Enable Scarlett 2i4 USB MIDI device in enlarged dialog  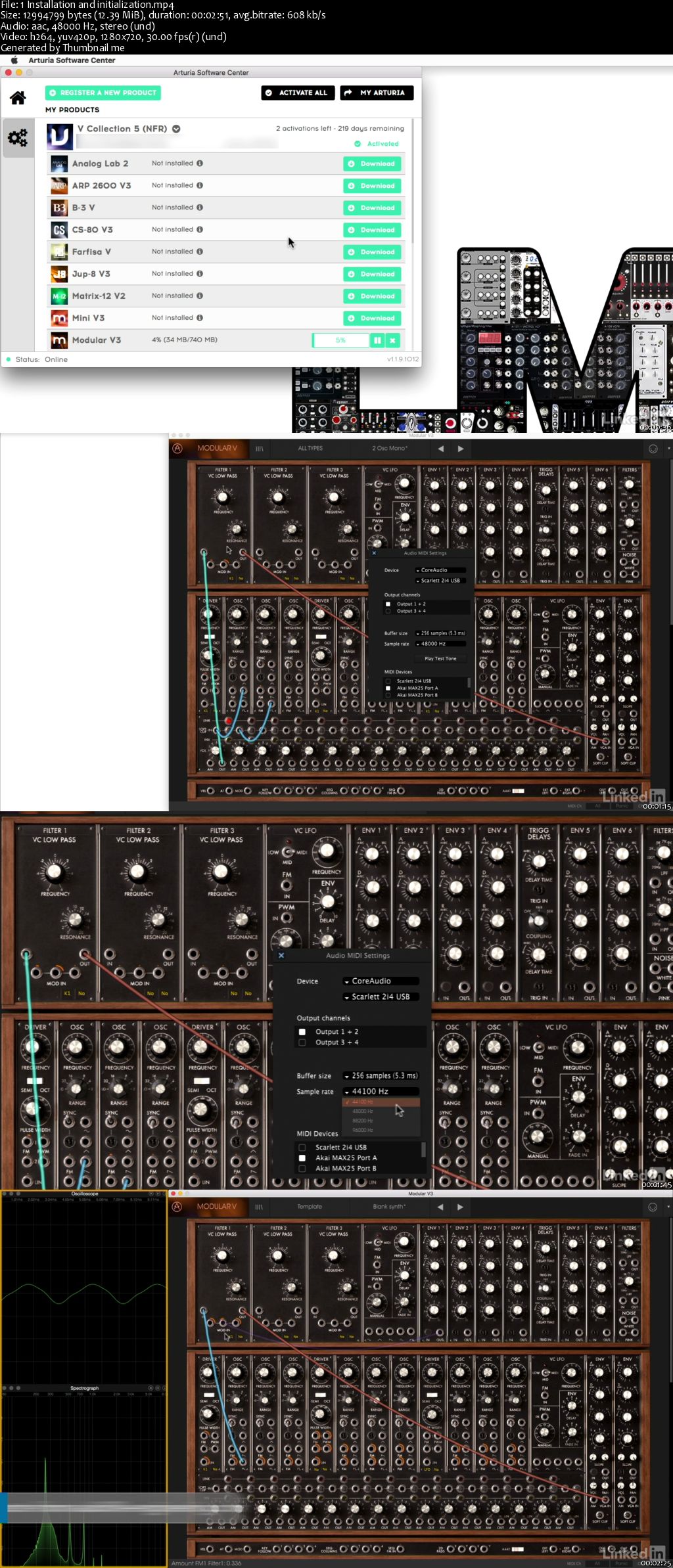click(x=302, y=1148)
